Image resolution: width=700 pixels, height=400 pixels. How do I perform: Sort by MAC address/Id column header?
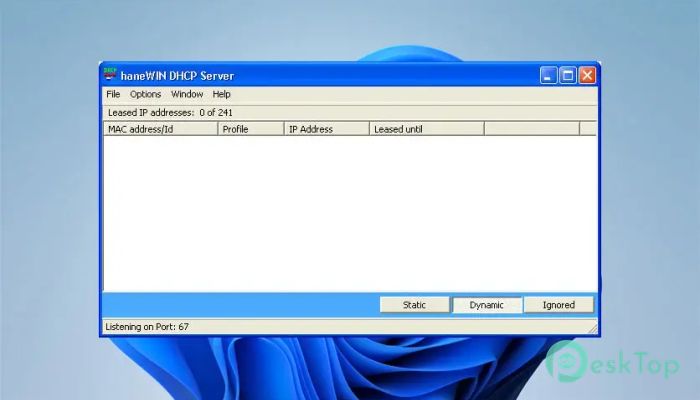coord(161,129)
